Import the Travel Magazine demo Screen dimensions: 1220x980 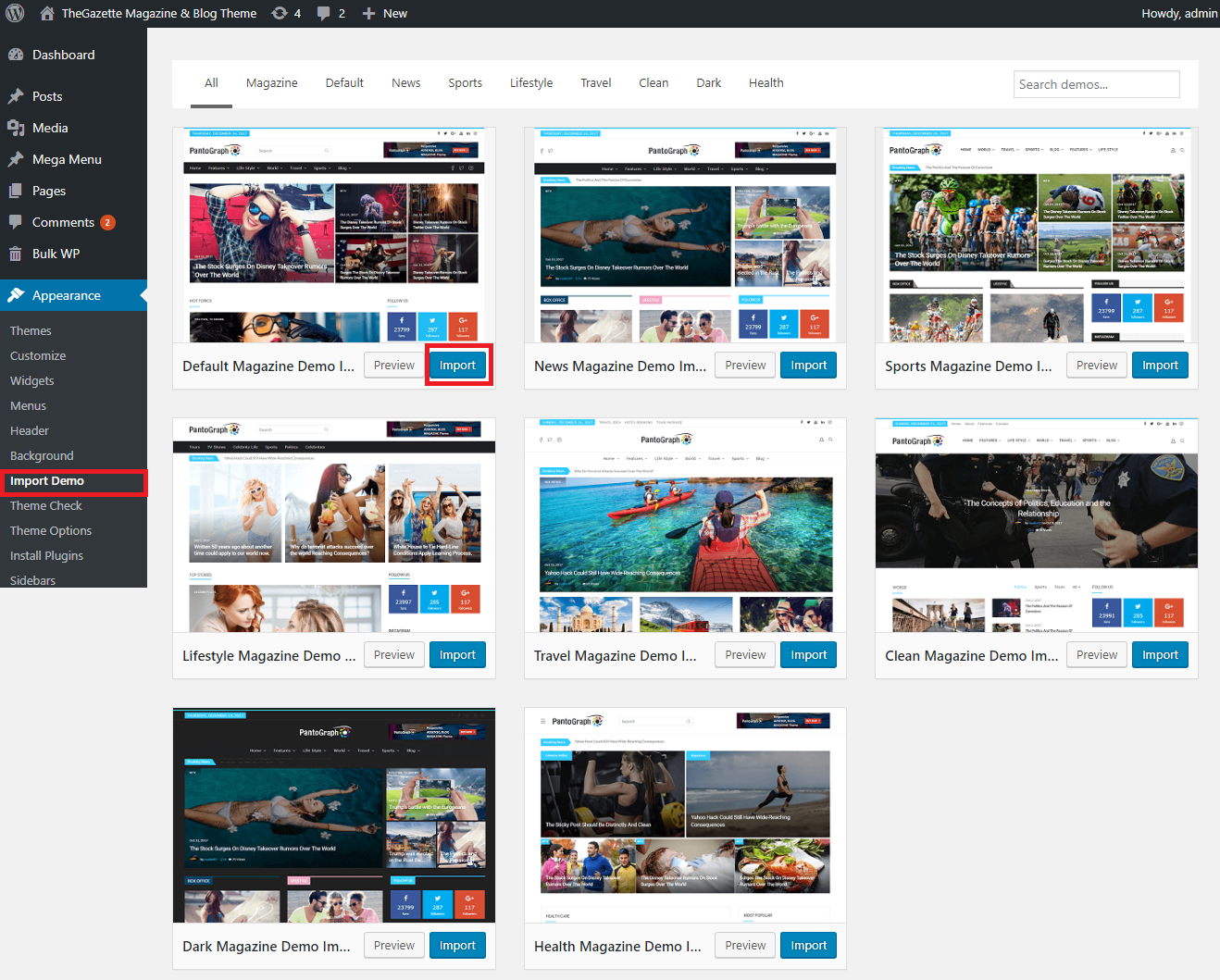coord(808,655)
